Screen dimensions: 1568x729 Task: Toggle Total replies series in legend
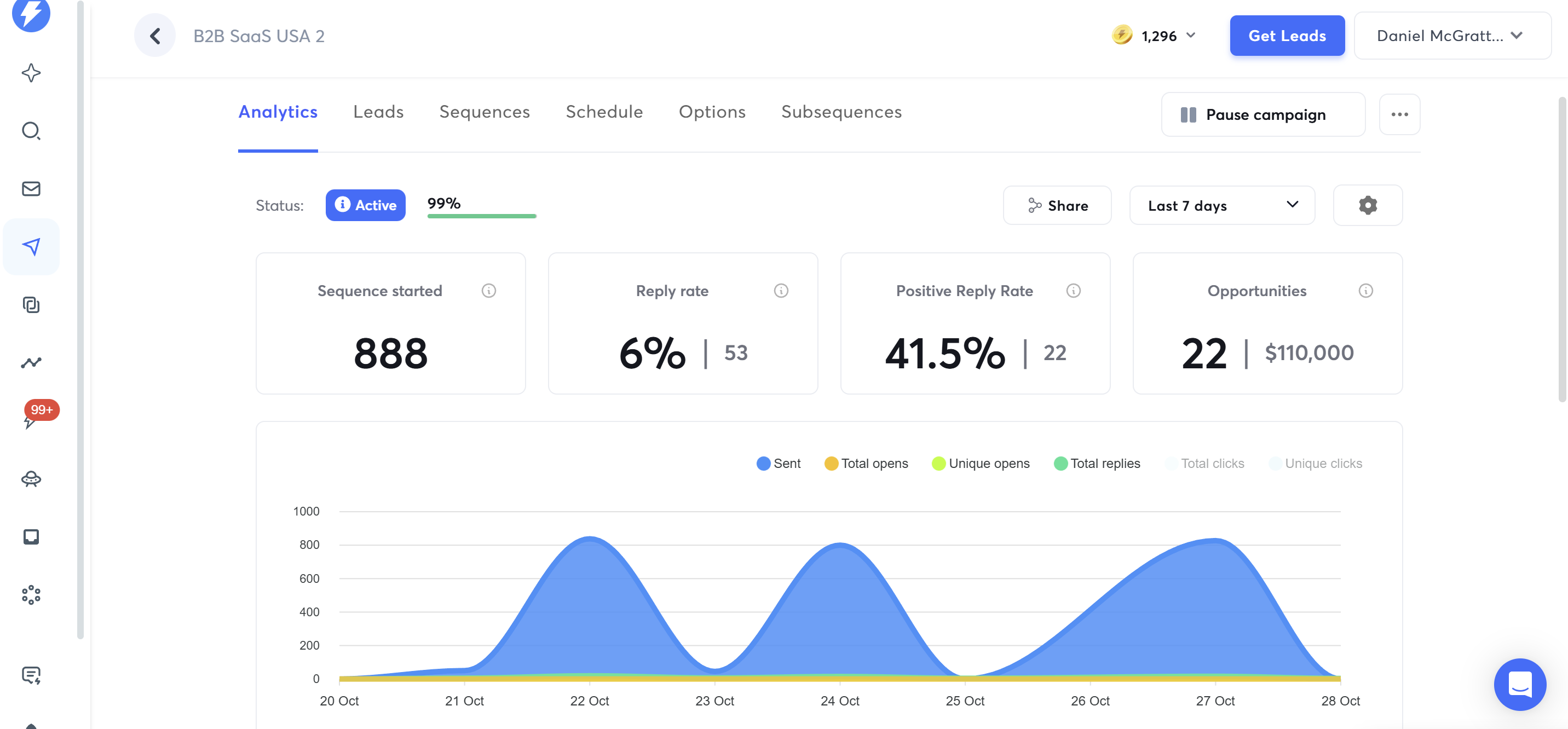(x=1096, y=464)
